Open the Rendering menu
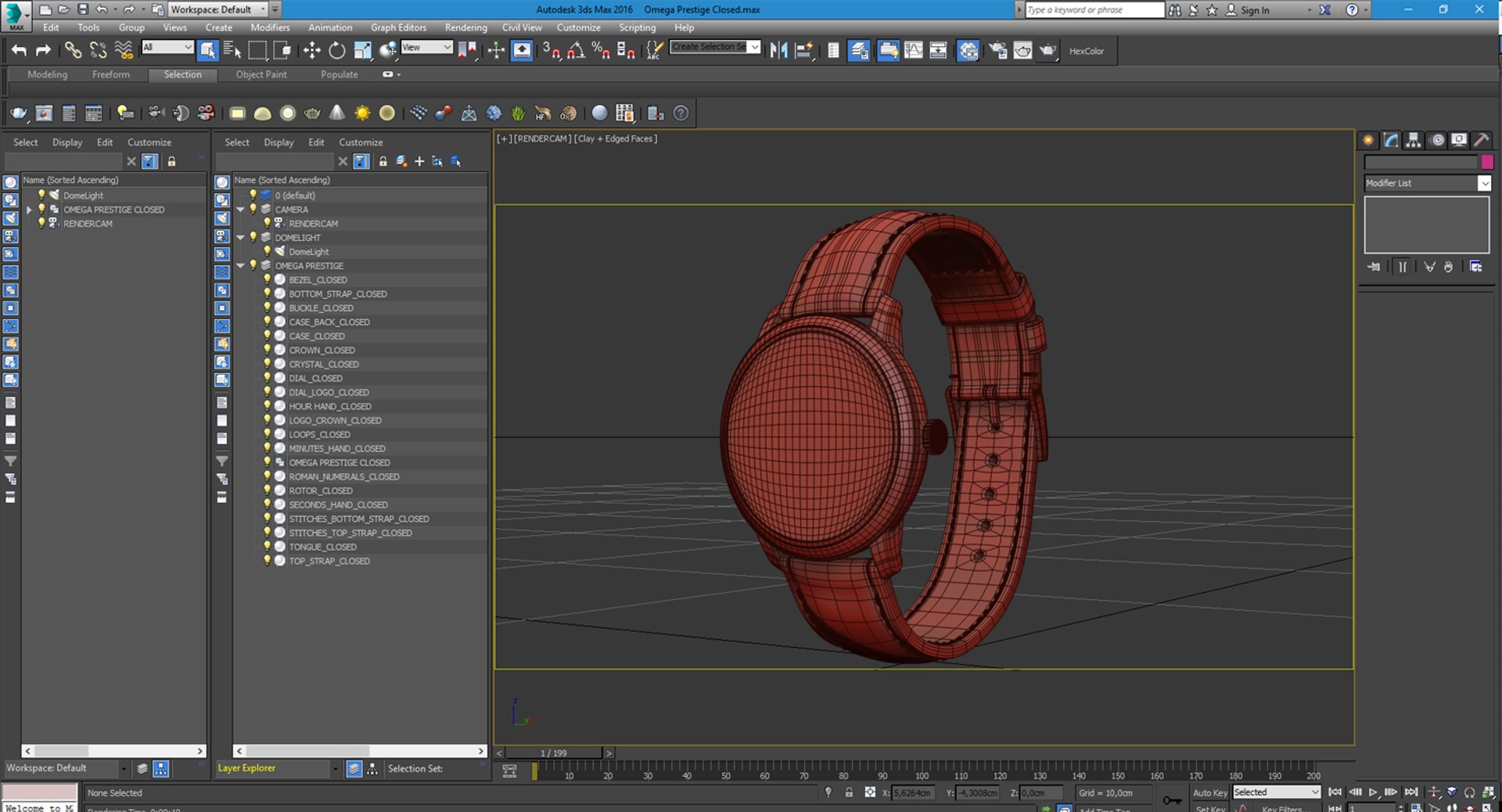The image size is (1502, 812). click(x=465, y=27)
